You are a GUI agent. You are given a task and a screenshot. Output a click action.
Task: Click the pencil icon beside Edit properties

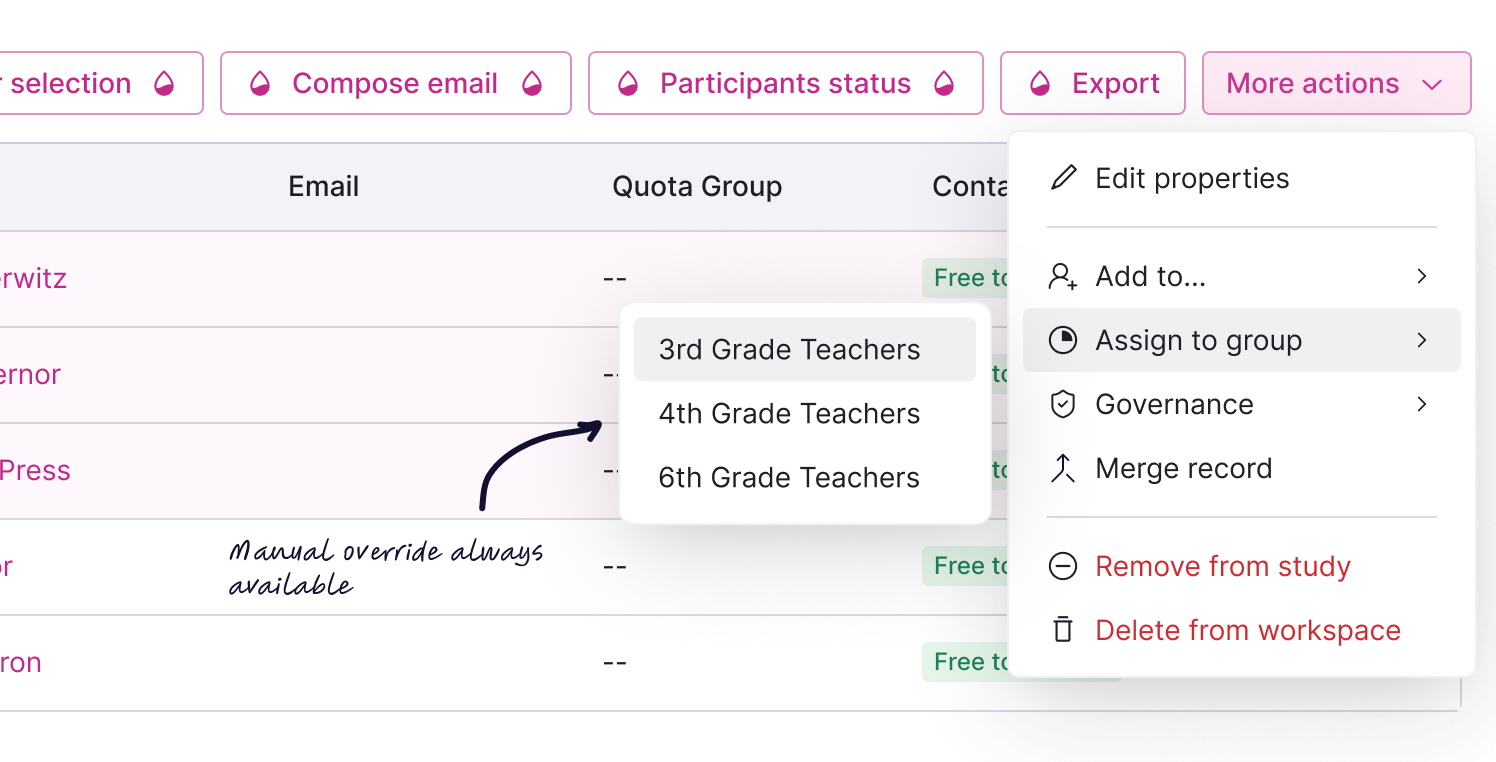pyautogui.click(x=1063, y=179)
